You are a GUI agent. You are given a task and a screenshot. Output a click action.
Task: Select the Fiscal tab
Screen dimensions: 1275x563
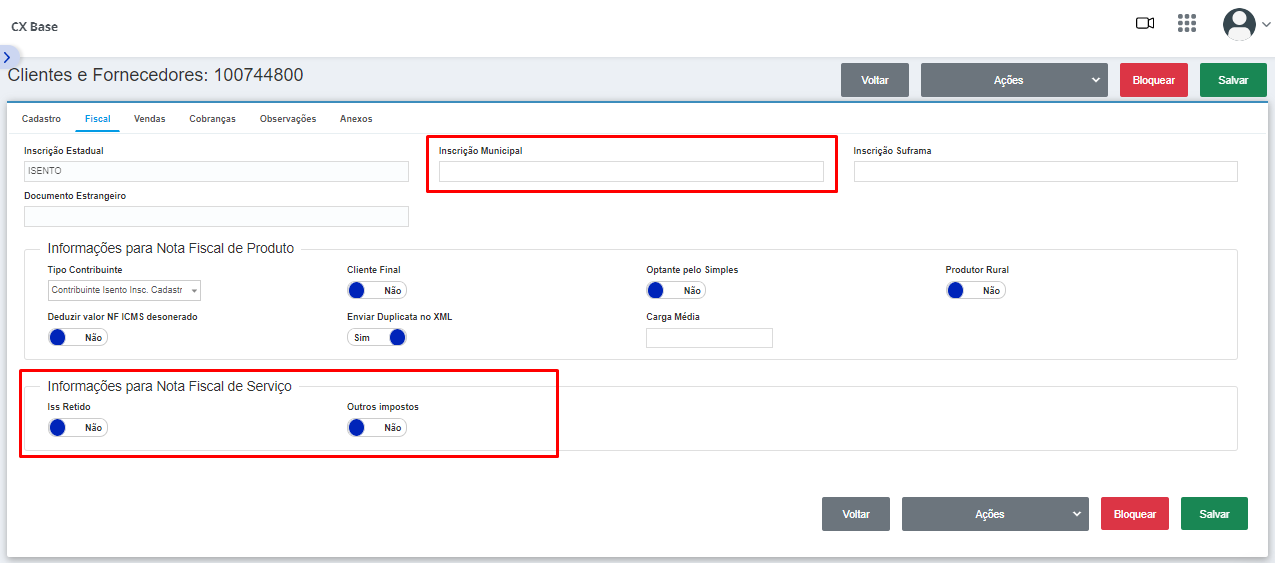(98, 119)
